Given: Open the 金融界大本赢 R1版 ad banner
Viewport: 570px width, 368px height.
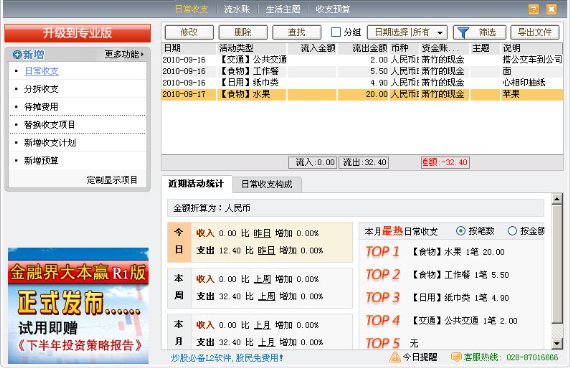Looking at the screenshot, I should point(78,306).
